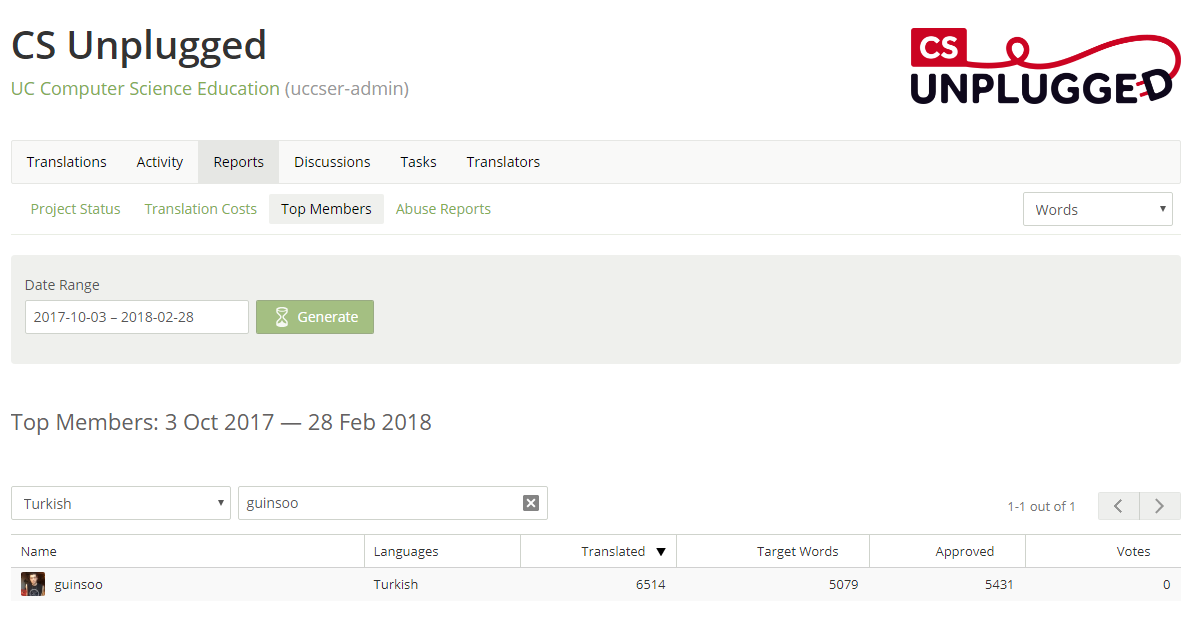Go to next page of results arrow
This screenshot has width=1191, height=619.
pyautogui.click(x=1160, y=506)
